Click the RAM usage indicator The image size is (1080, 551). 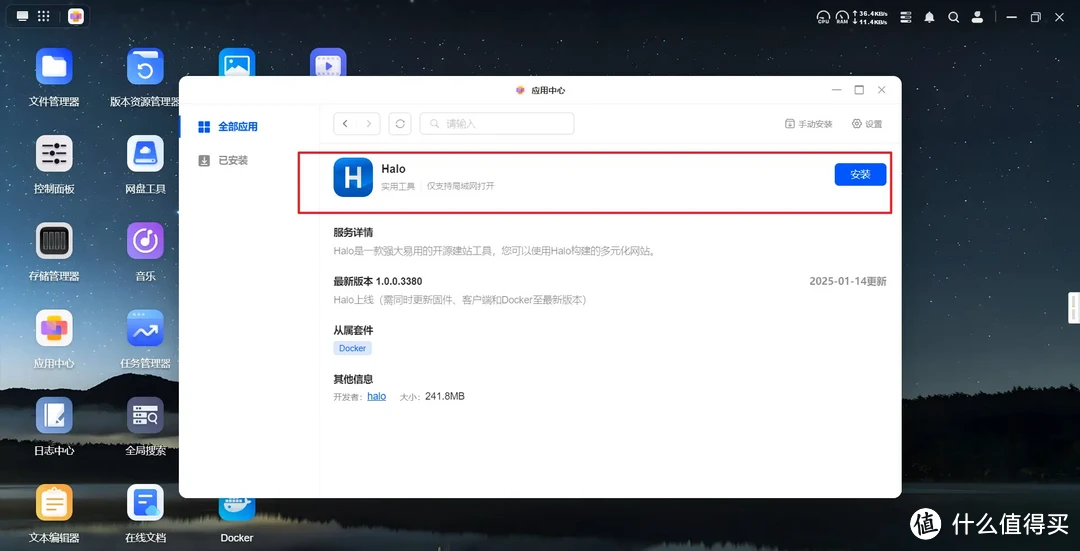(x=842, y=17)
